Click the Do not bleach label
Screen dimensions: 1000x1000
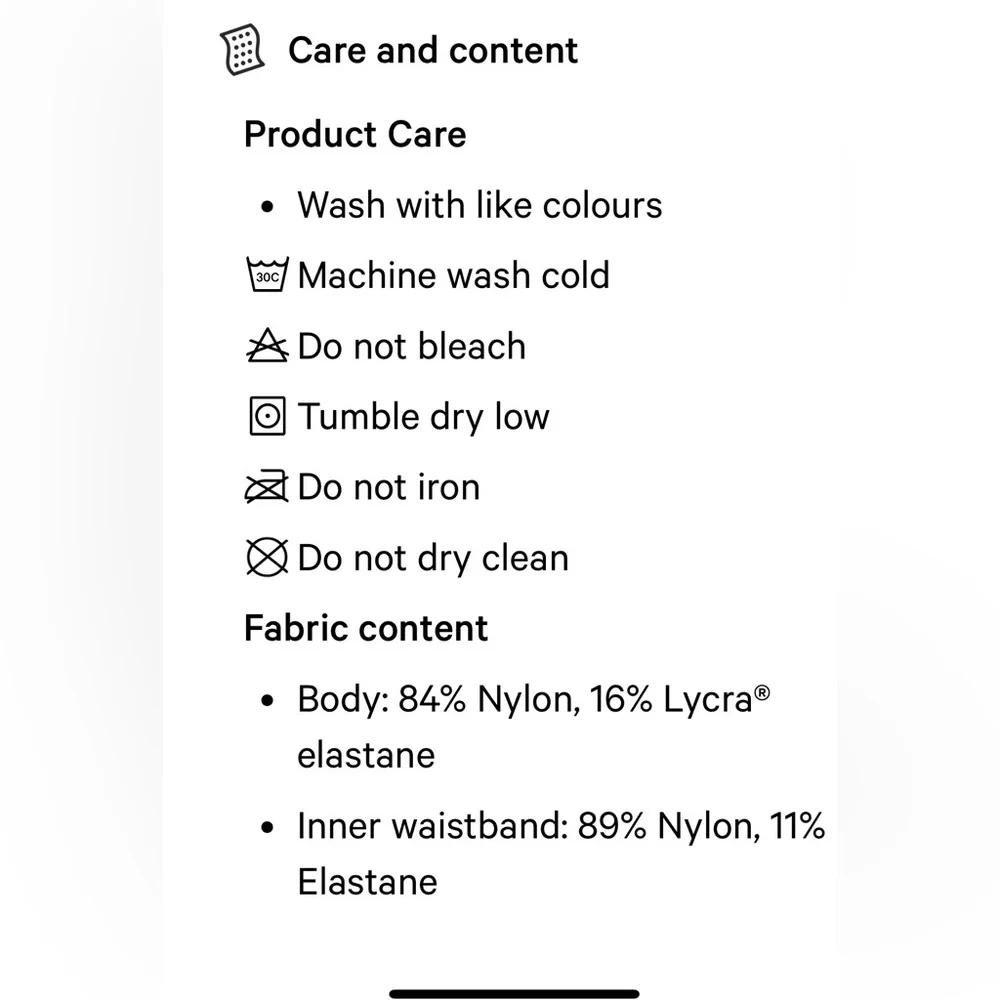[x=411, y=346]
